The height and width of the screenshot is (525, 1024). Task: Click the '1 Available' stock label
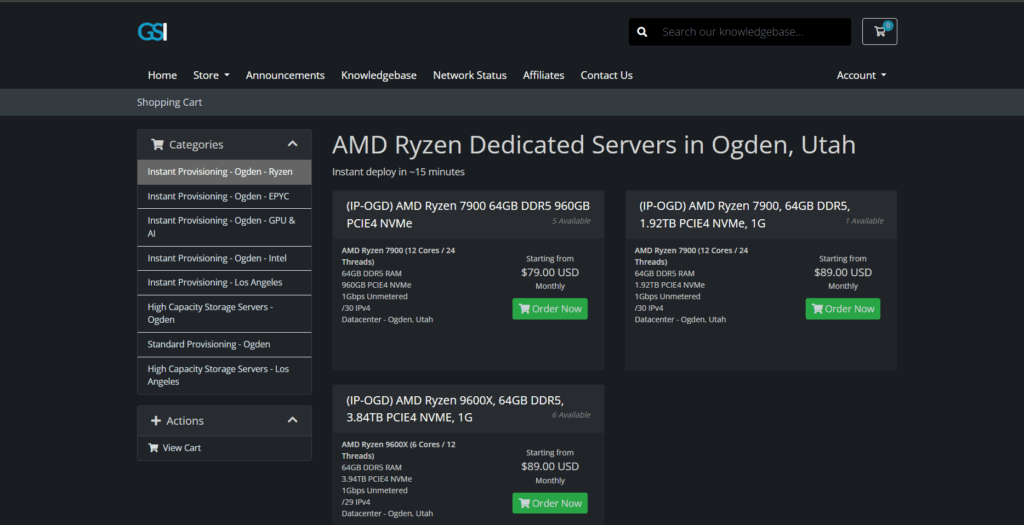(864, 221)
